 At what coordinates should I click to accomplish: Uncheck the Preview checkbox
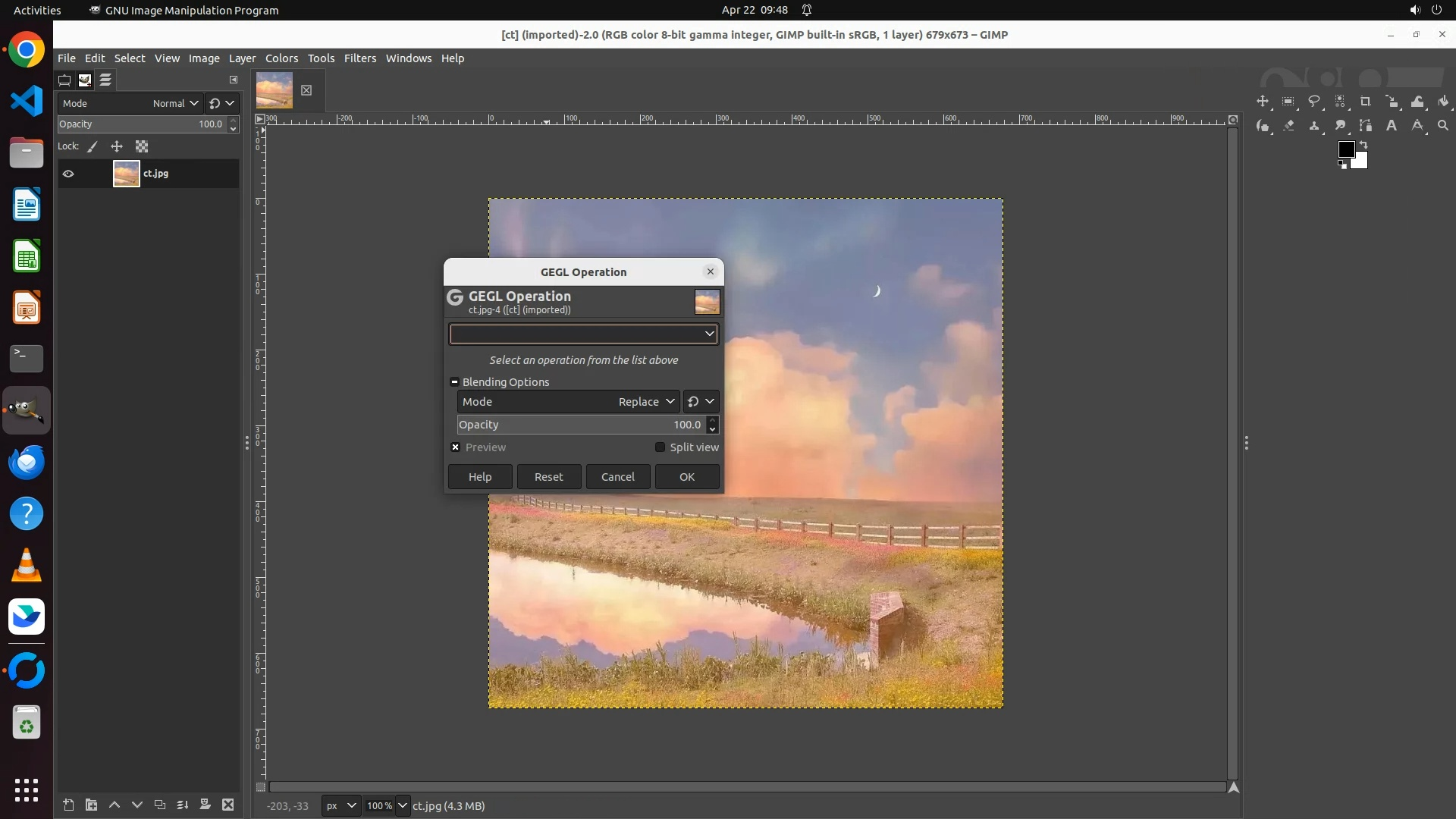(x=455, y=447)
